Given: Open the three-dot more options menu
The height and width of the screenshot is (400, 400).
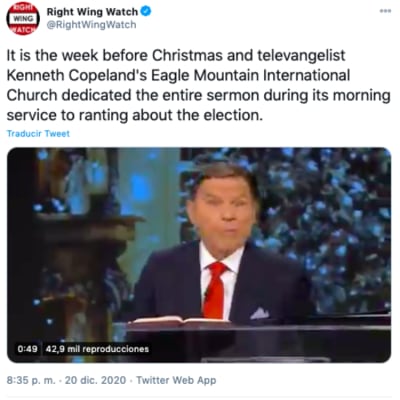Looking at the screenshot, I should point(385,11).
